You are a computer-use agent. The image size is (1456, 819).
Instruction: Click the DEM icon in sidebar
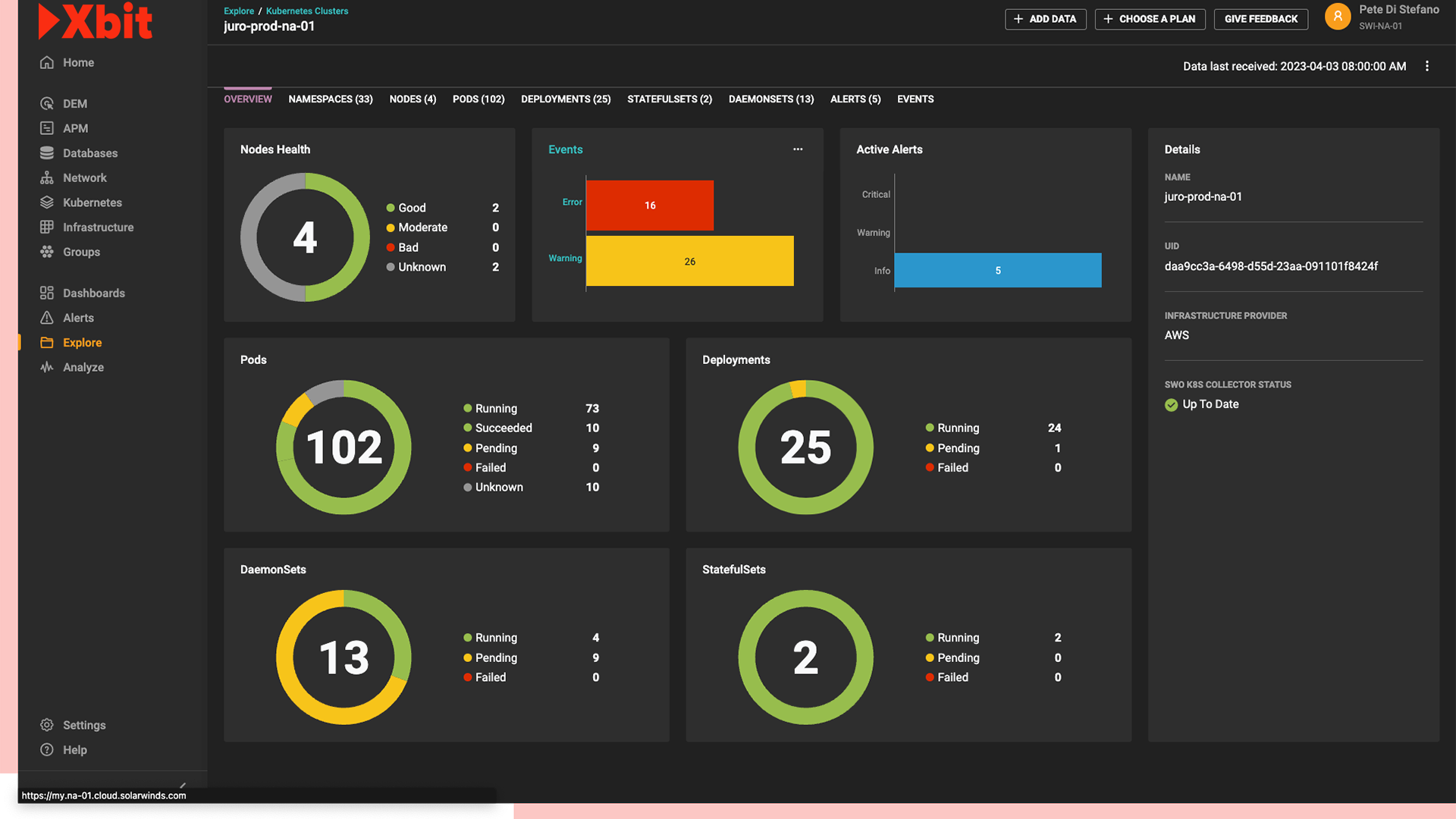[46, 103]
